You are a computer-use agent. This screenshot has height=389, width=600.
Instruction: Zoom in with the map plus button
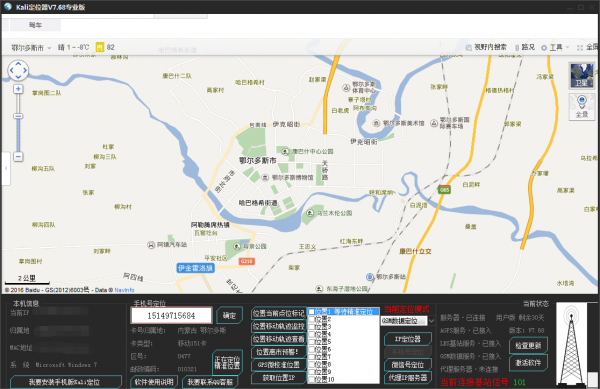click(x=18, y=89)
